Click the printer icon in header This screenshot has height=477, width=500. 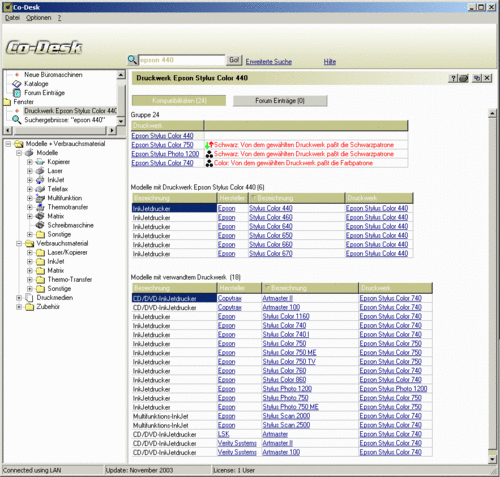[x=464, y=78]
